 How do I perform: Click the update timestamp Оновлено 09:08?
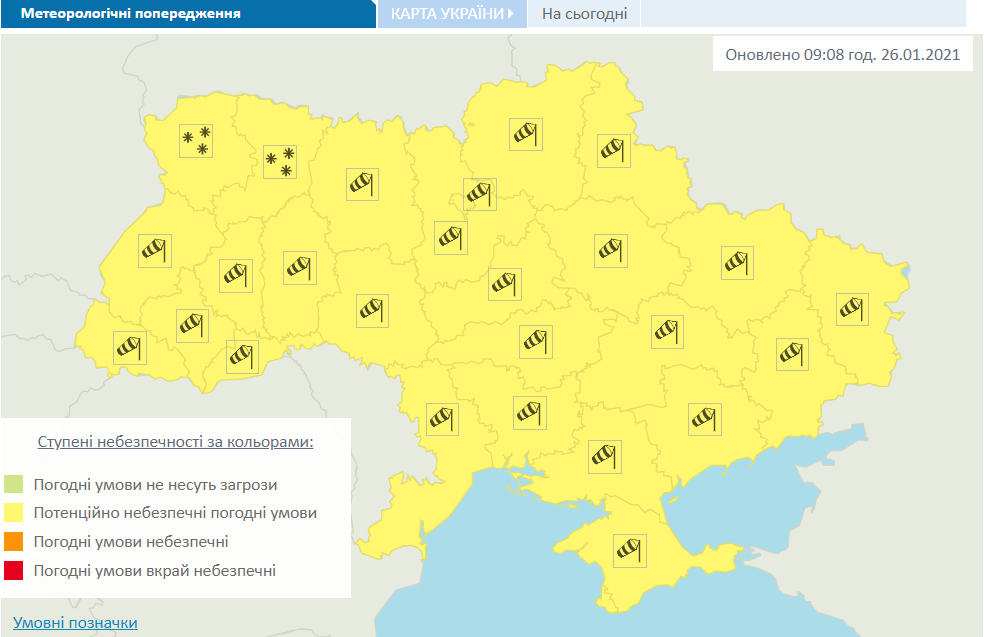[843, 54]
